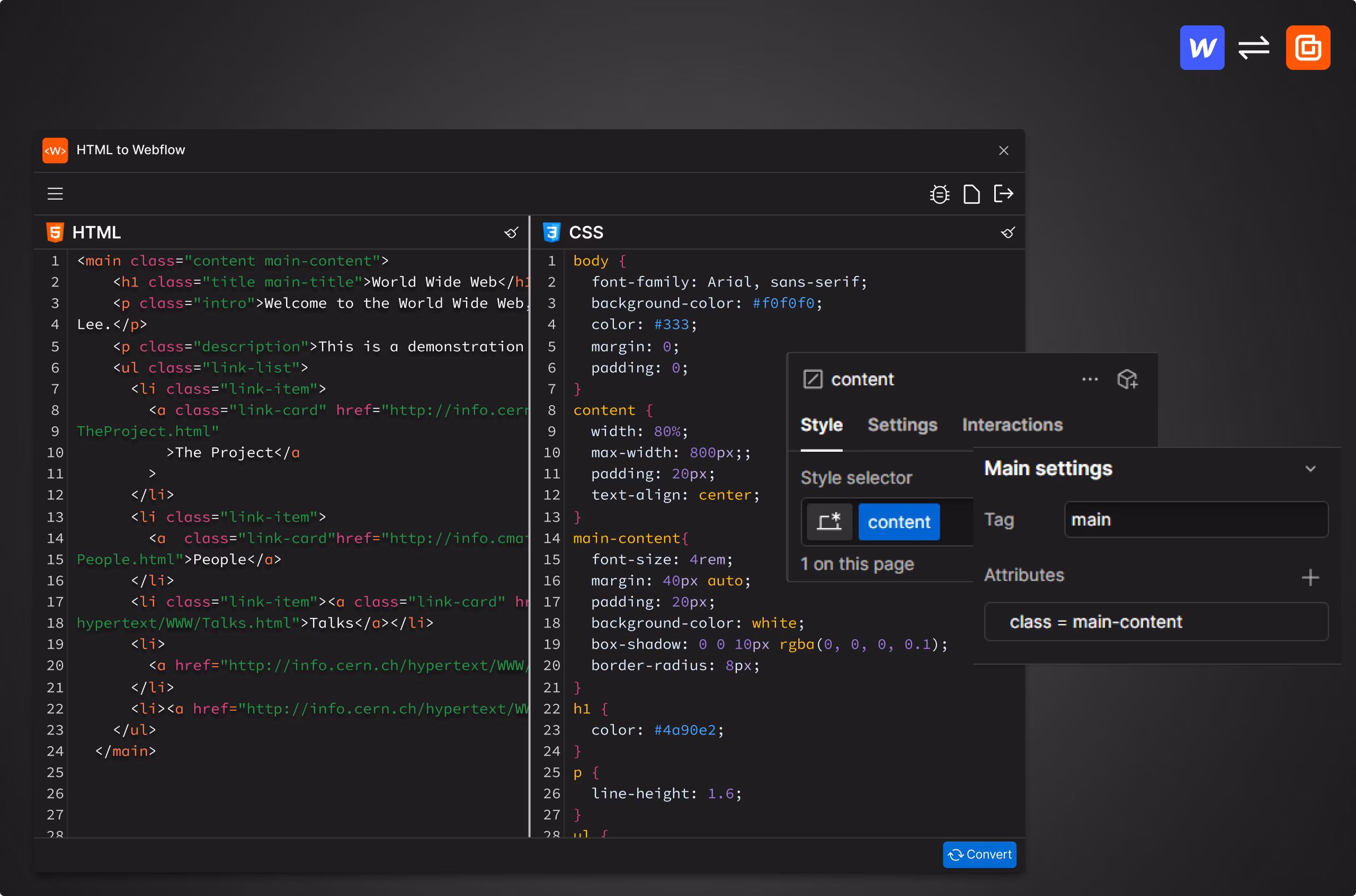Click the selector state icon beside content
Viewport: 1356px width, 896px height.
(829, 522)
